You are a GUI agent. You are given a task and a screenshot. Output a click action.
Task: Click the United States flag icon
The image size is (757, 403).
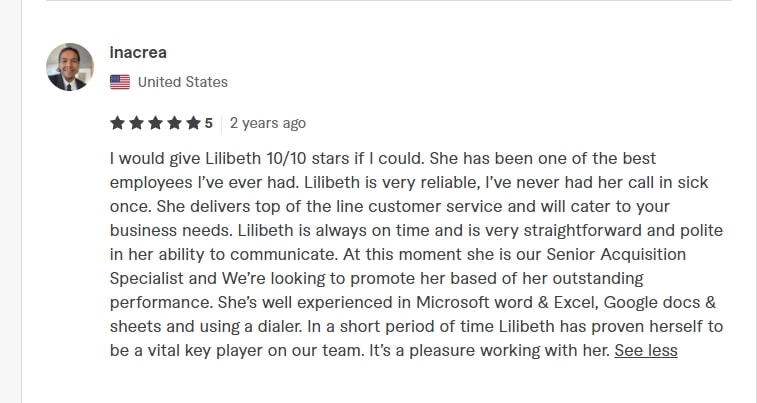tap(120, 82)
